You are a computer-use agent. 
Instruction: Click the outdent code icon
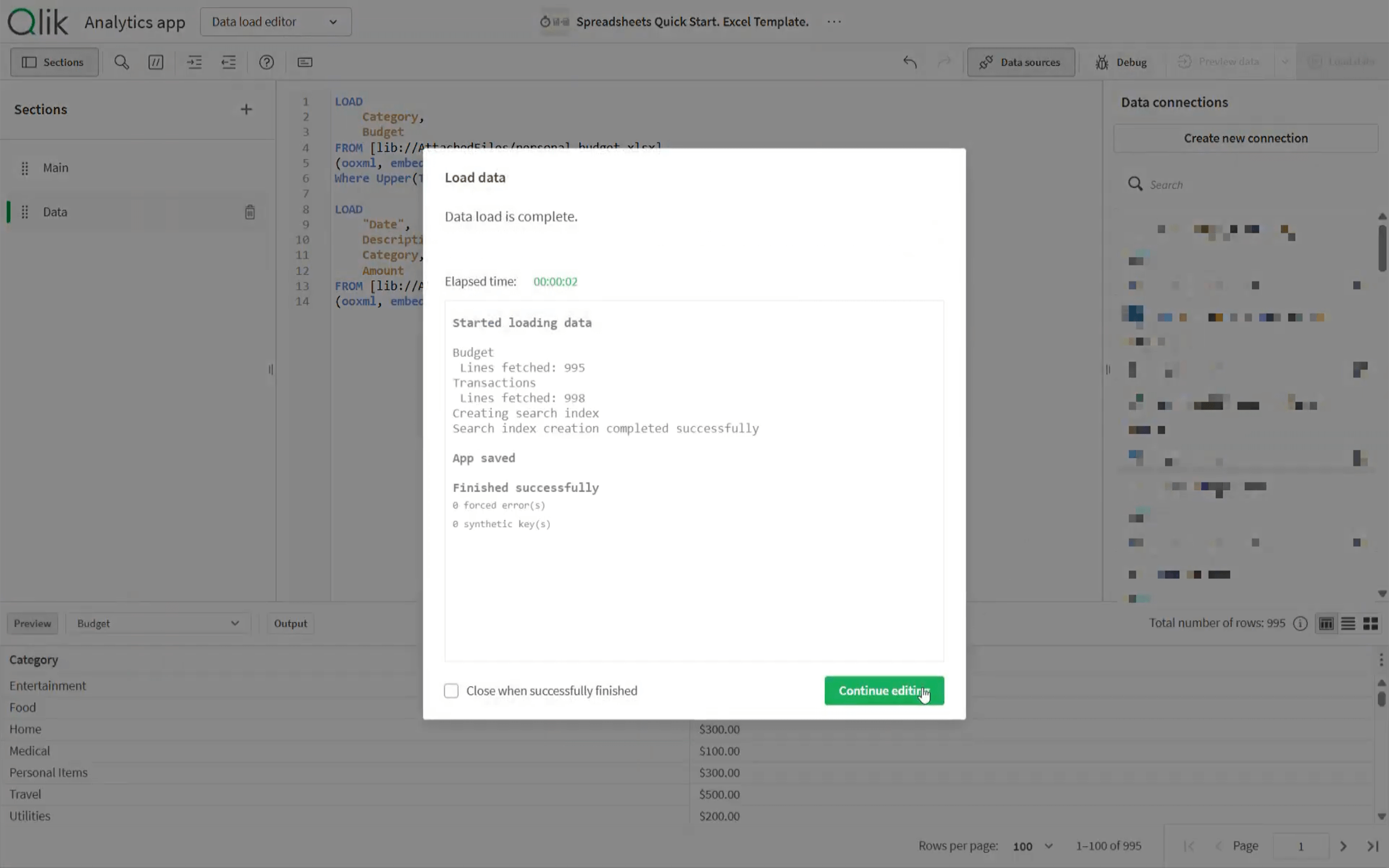click(229, 62)
